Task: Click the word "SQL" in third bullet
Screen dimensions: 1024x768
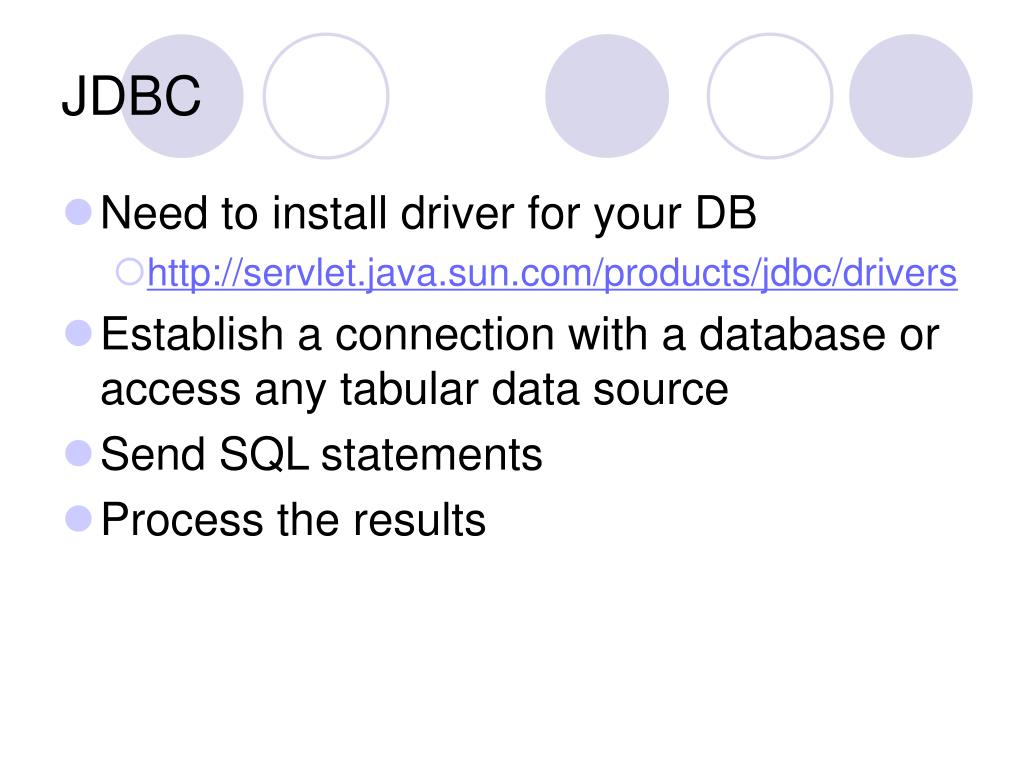Action: [263, 455]
